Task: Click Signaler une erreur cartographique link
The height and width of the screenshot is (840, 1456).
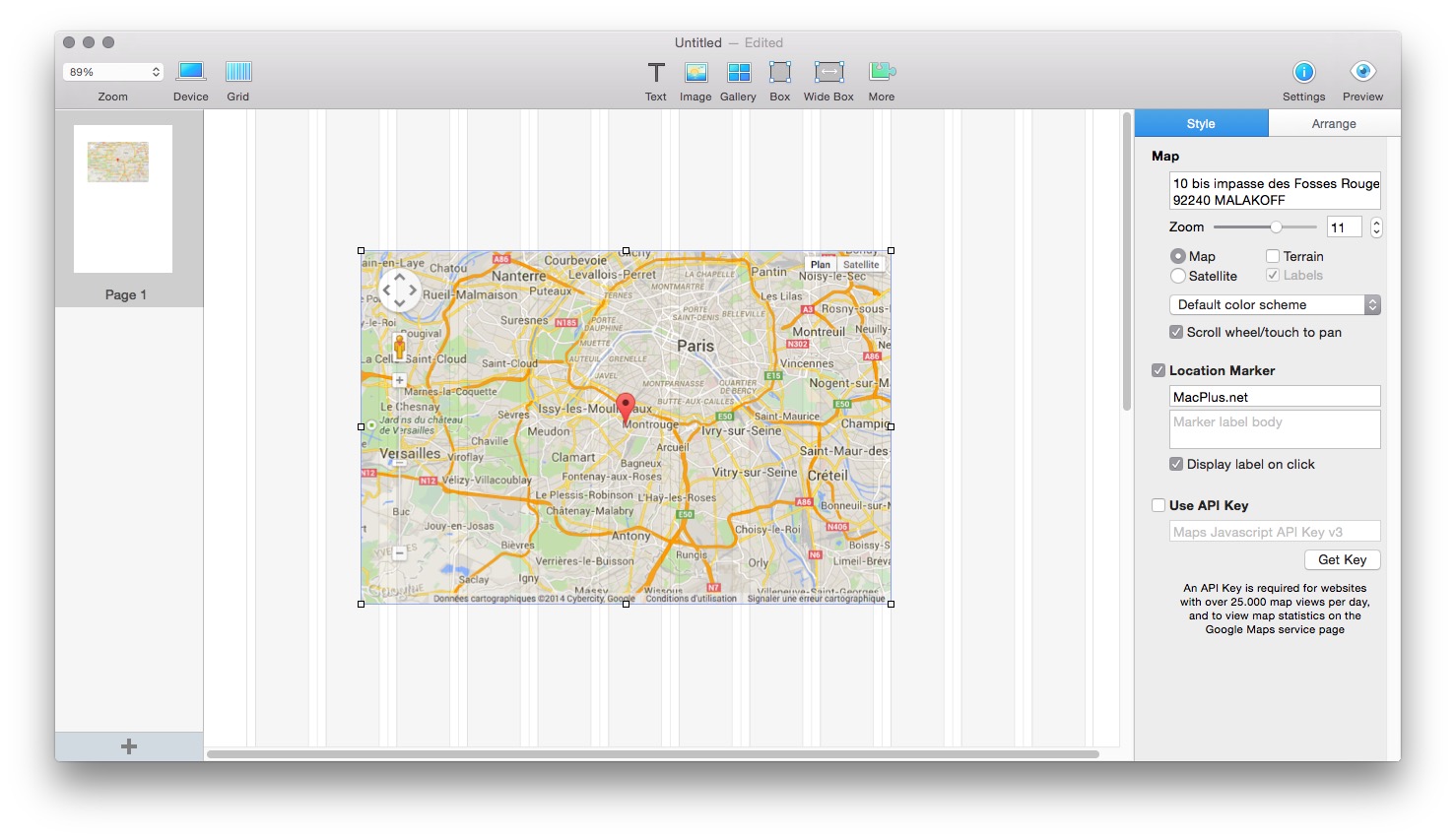Action: point(817,599)
